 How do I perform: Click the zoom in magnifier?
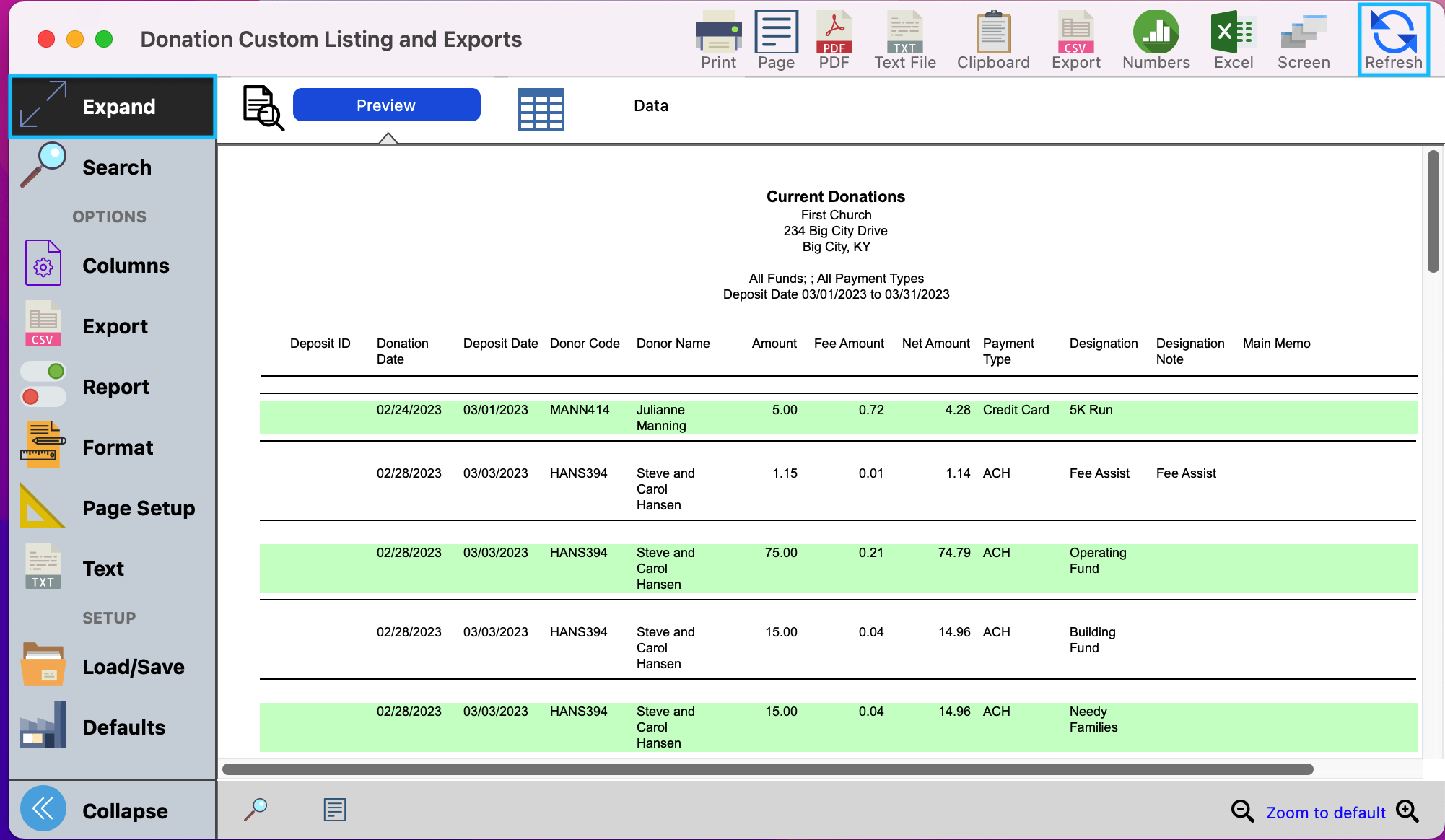[1407, 811]
